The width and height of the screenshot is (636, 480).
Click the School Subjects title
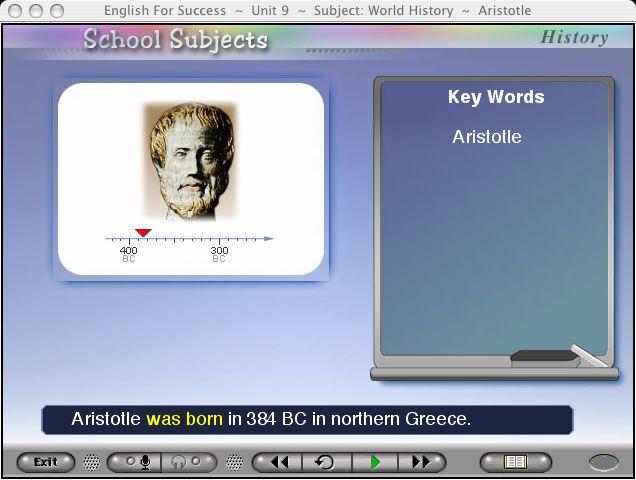tap(176, 40)
